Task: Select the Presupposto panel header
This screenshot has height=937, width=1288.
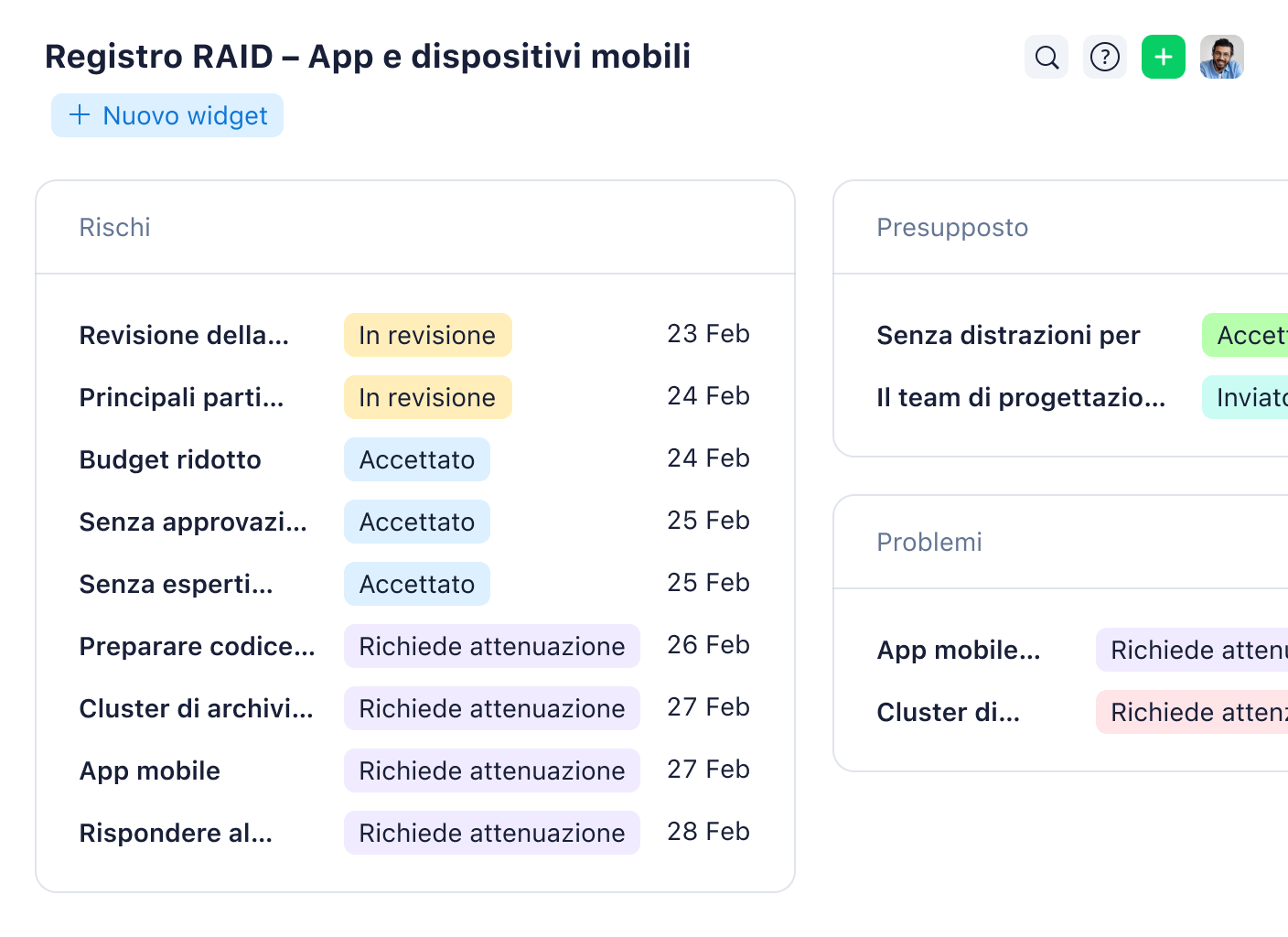Action: coord(952,227)
